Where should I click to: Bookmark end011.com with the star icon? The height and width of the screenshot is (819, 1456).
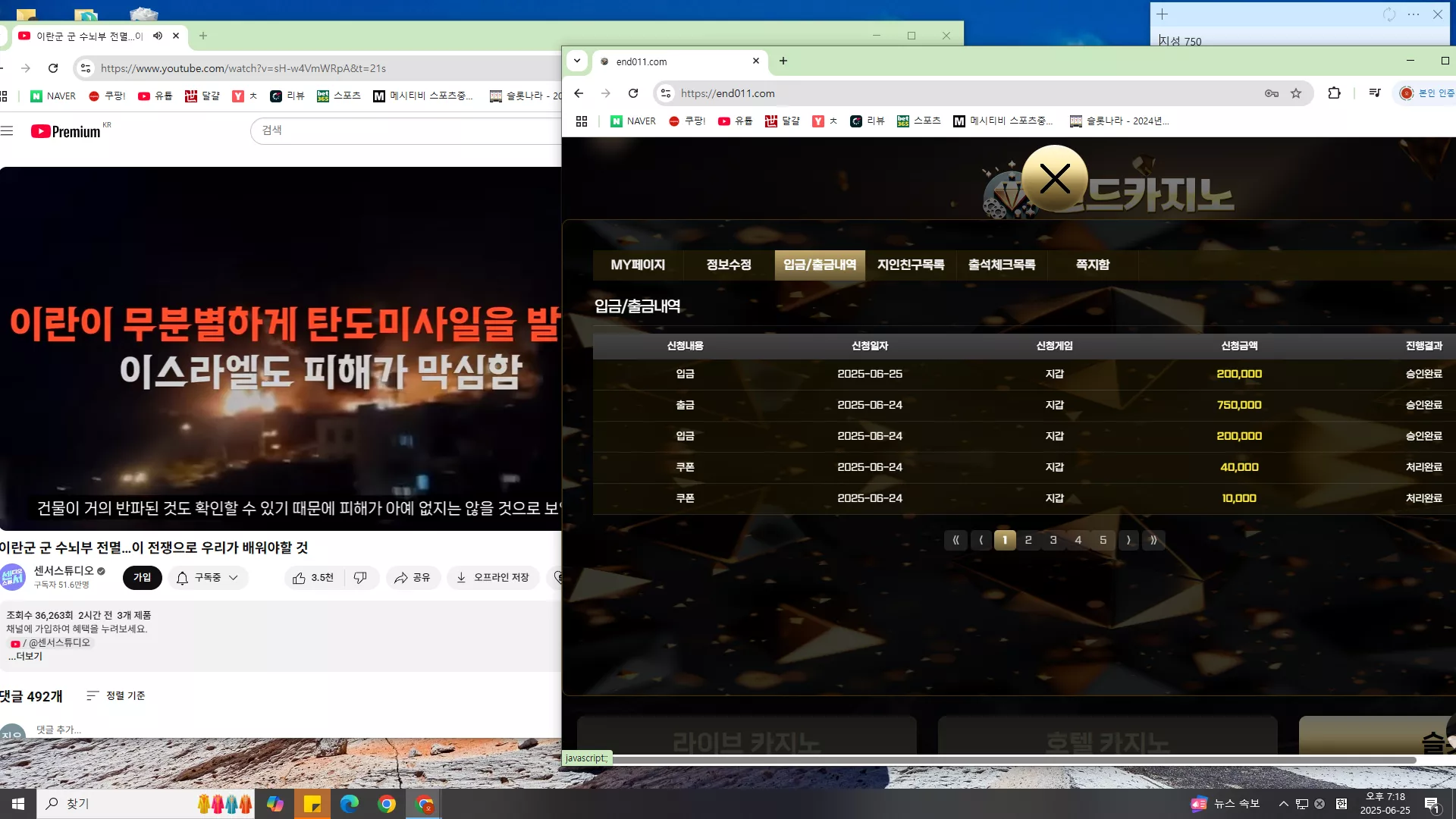tap(1296, 93)
